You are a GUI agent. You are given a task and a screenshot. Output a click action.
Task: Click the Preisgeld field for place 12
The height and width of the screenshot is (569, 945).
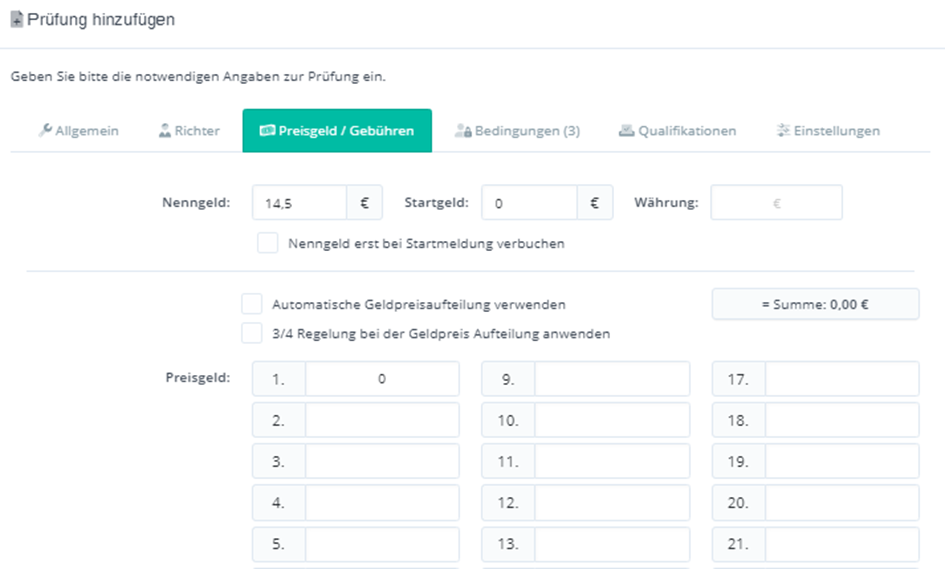pos(612,503)
